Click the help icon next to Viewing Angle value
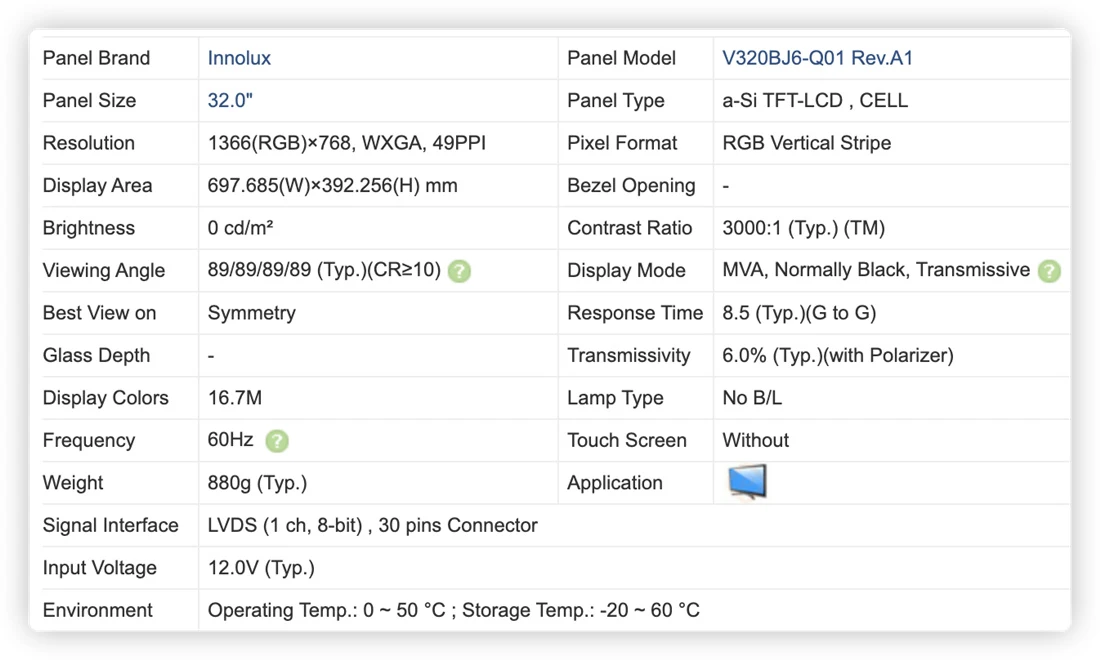The width and height of the screenshot is (1100, 660). pos(460,271)
